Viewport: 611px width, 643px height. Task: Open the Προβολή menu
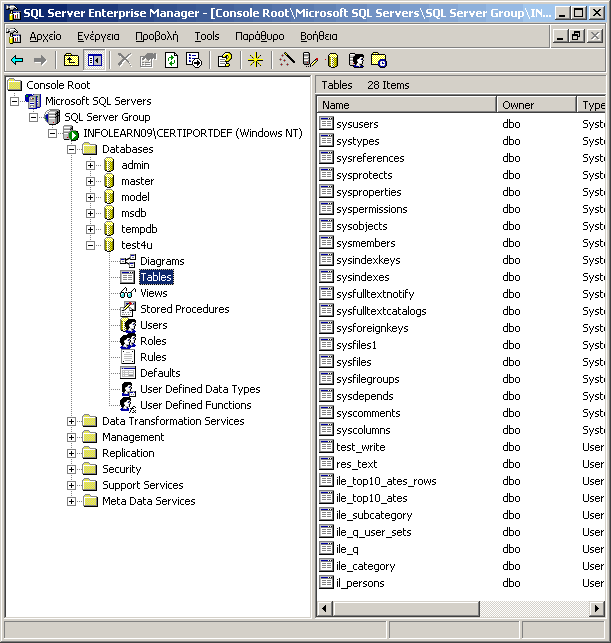point(157,36)
